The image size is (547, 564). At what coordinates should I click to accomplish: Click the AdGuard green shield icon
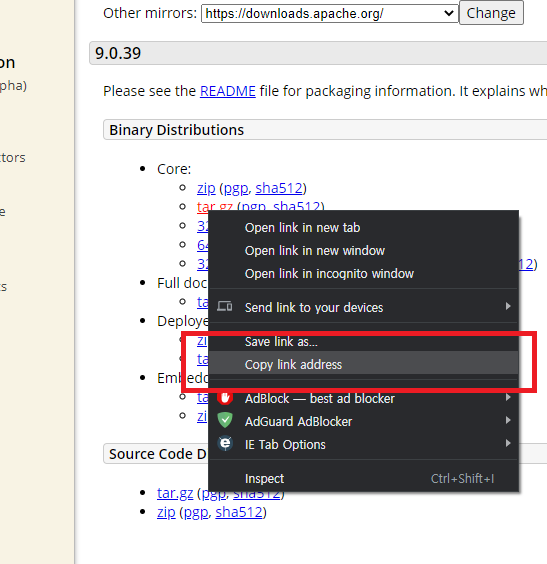point(225,420)
